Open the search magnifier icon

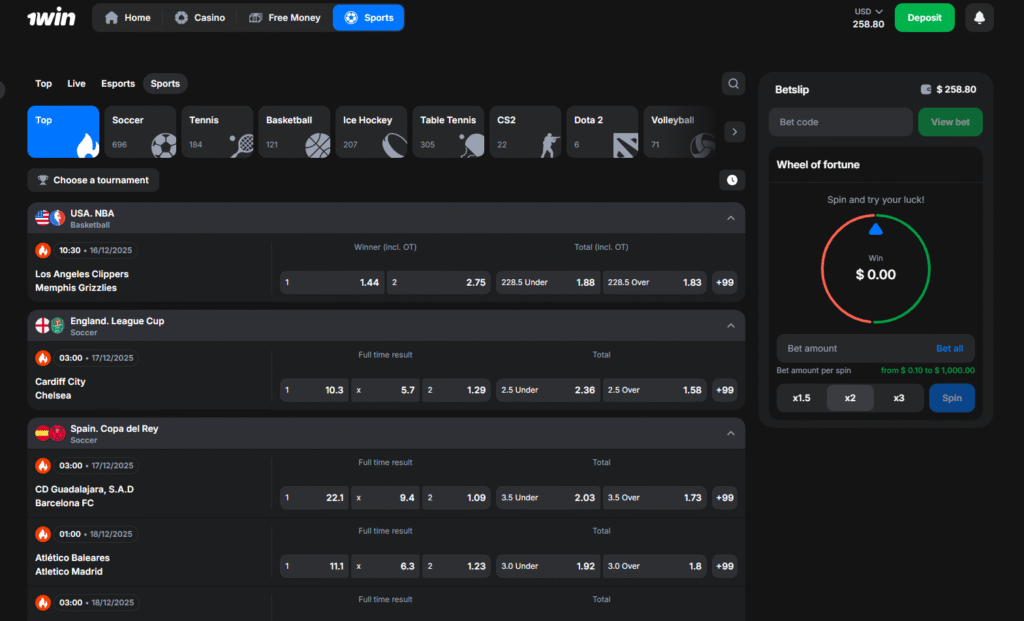tap(733, 84)
